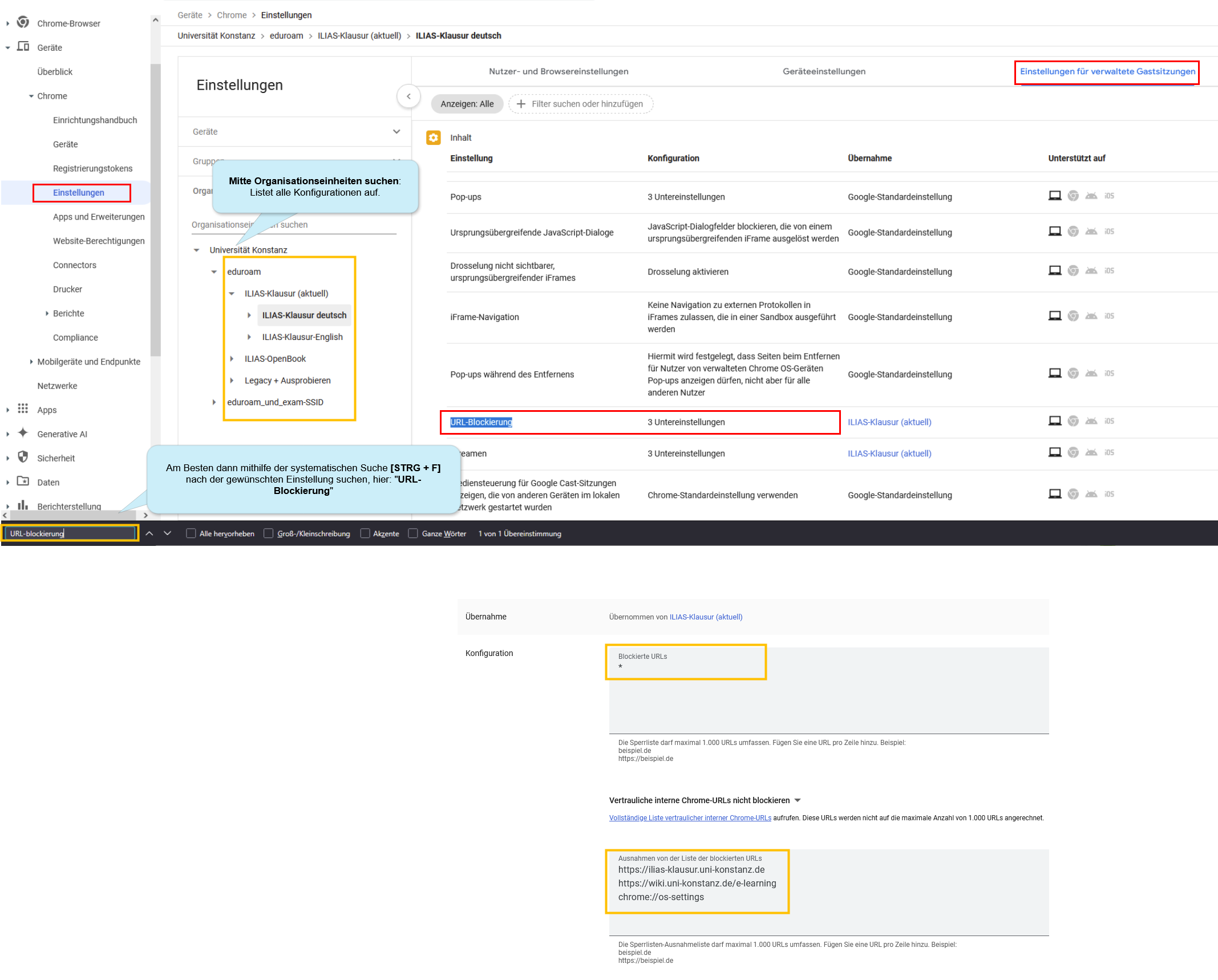The width and height of the screenshot is (1218, 980).
Task: Expand Mobilgeräte und Endpunkte
Action: (31, 362)
